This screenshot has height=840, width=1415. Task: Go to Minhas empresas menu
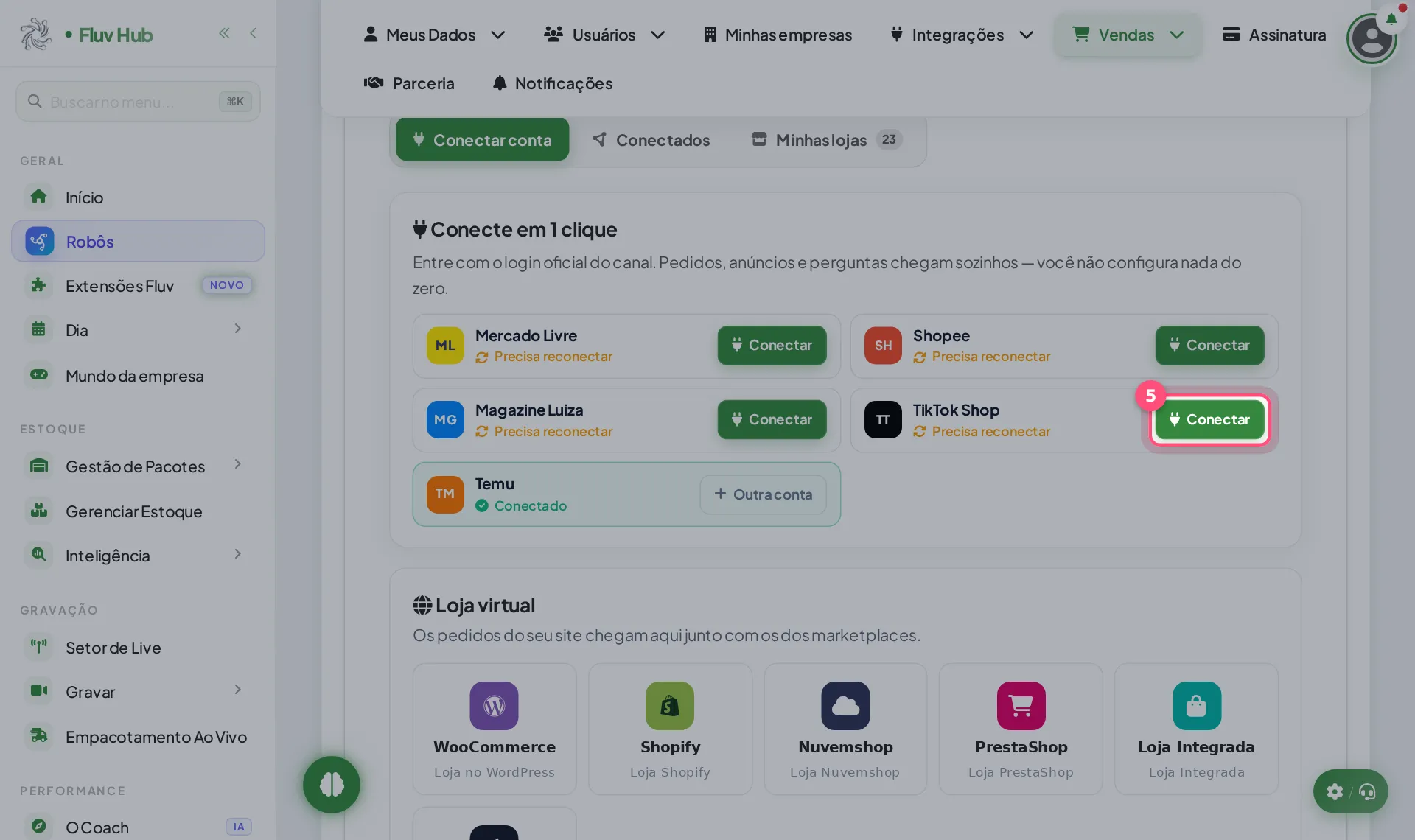(778, 35)
